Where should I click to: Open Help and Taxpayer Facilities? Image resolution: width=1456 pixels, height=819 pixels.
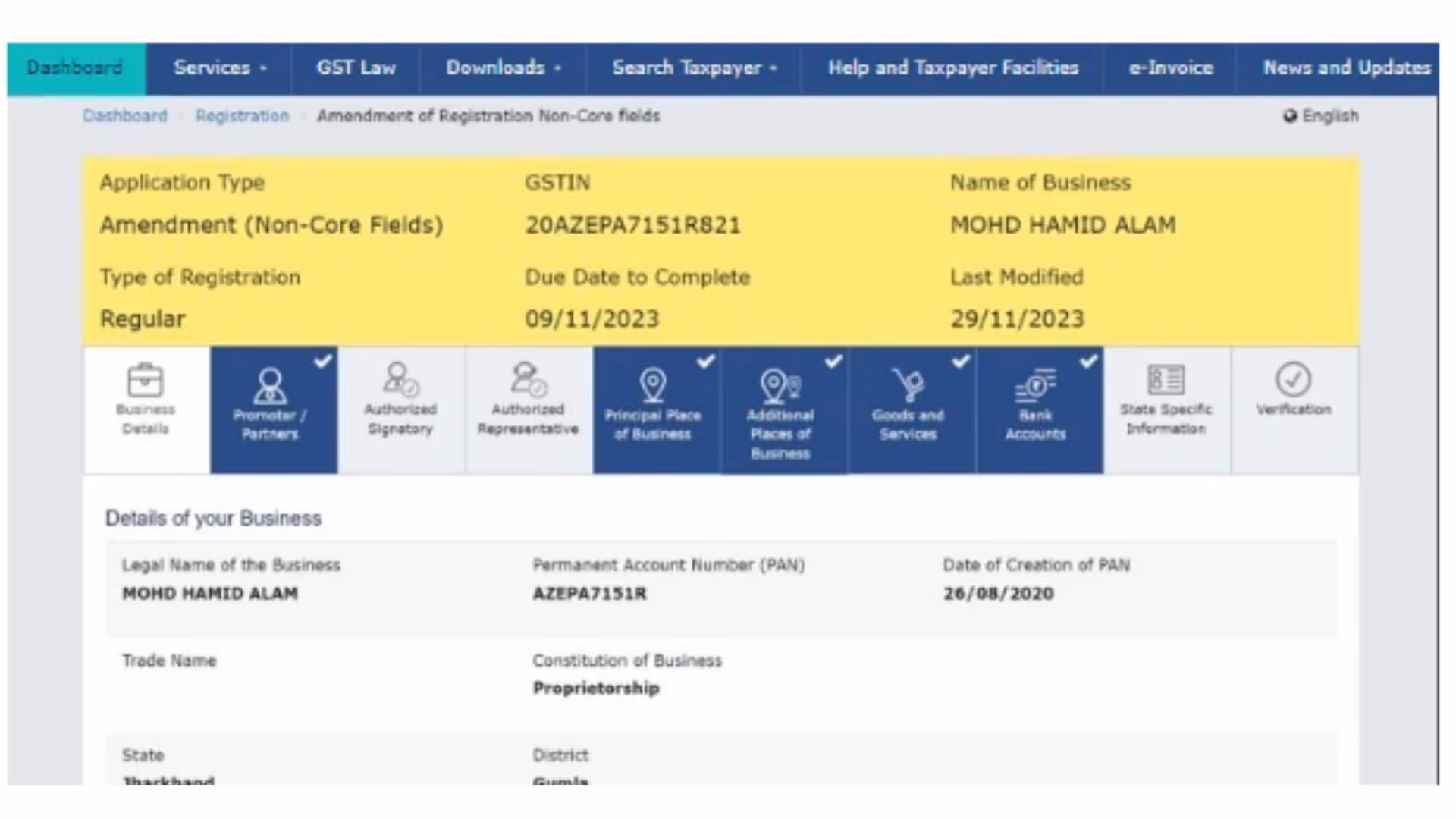pyautogui.click(x=952, y=68)
